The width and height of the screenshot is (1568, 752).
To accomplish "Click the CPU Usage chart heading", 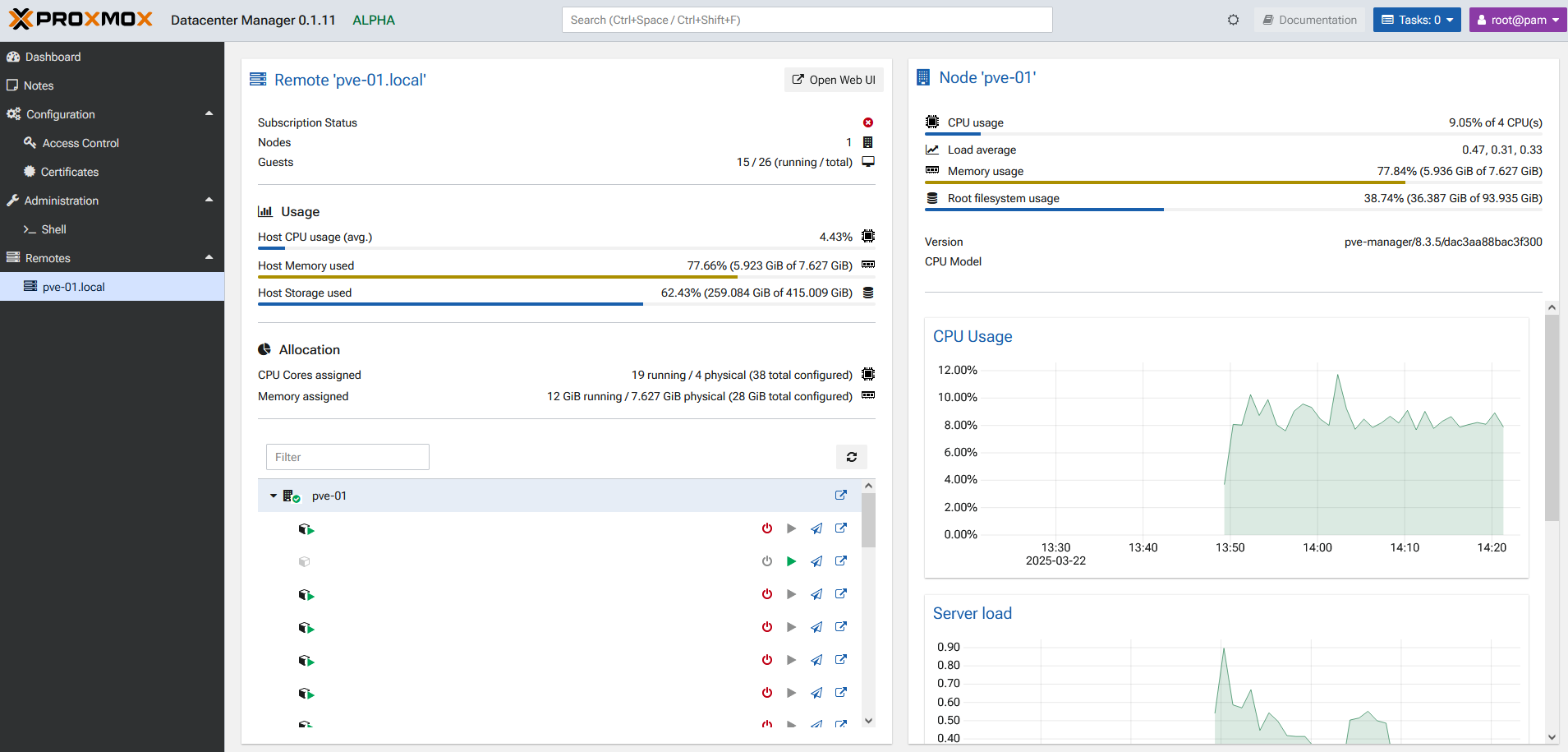I will tap(973, 336).
